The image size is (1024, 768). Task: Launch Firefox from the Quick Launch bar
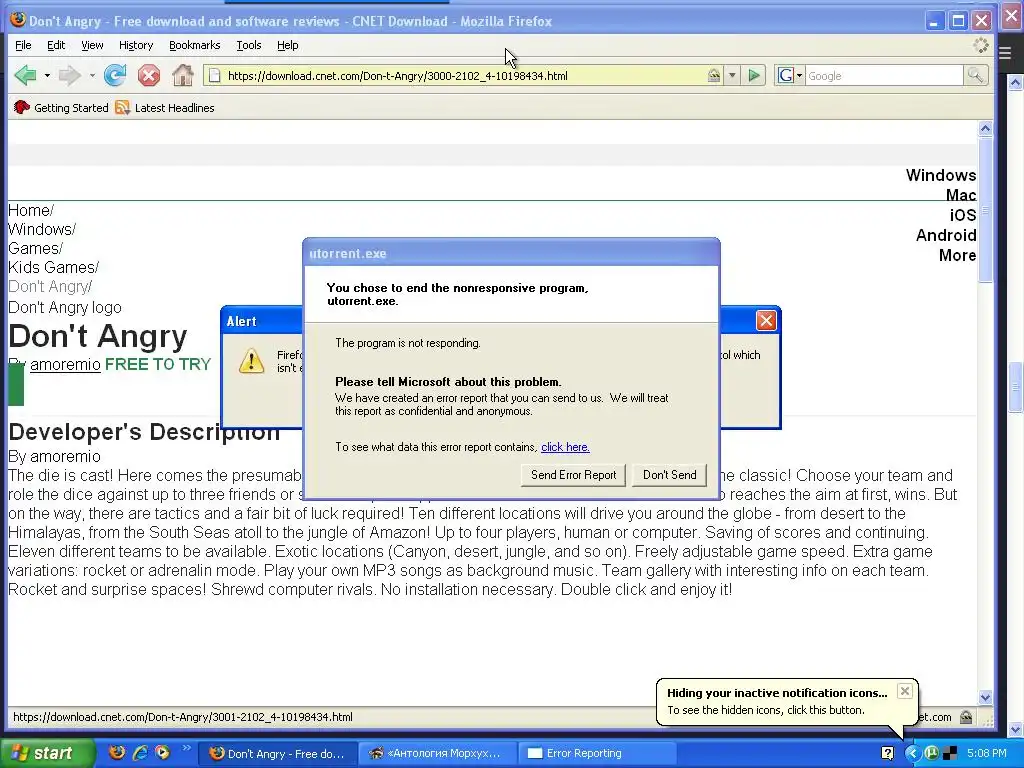pos(117,752)
